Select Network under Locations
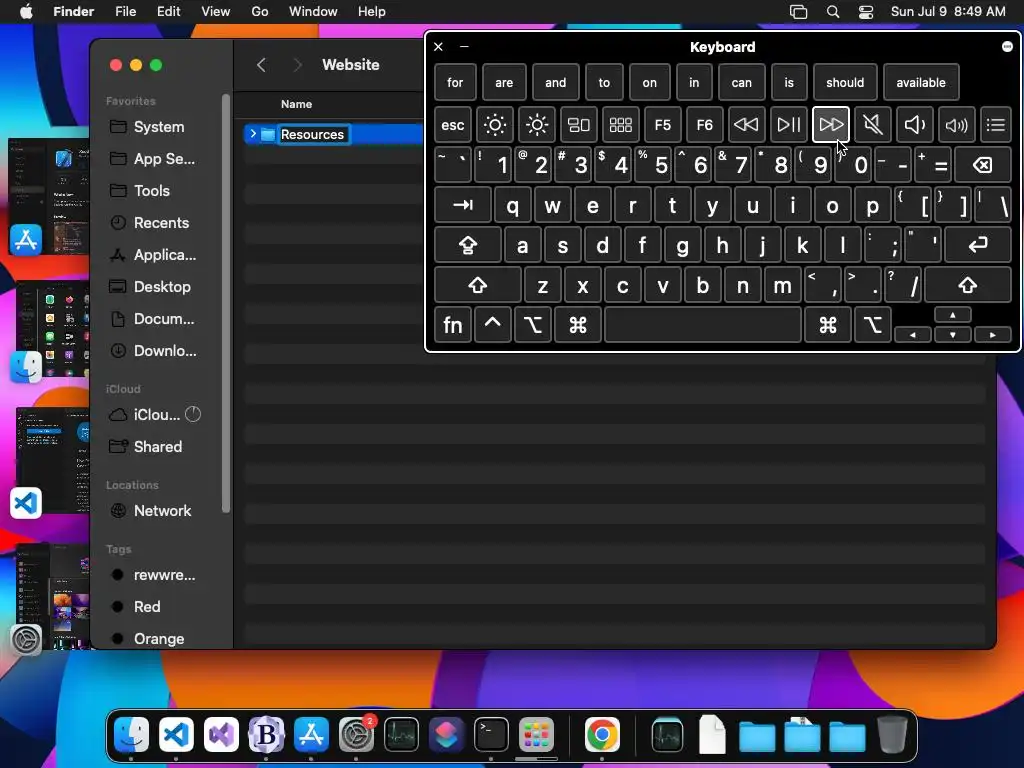The image size is (1024, 768). tap(163, 511)
